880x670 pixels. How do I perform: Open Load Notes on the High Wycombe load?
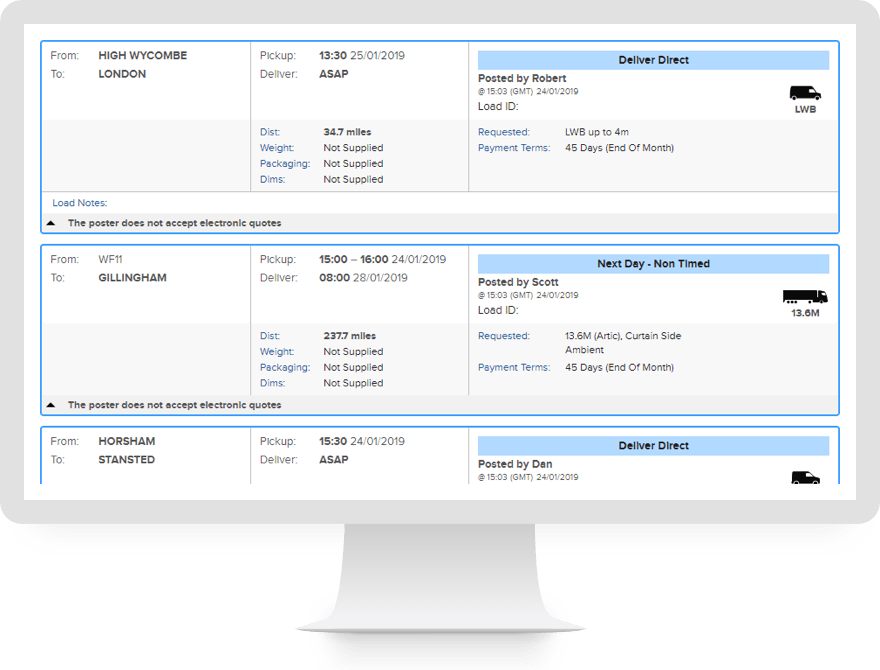[80, 203]
